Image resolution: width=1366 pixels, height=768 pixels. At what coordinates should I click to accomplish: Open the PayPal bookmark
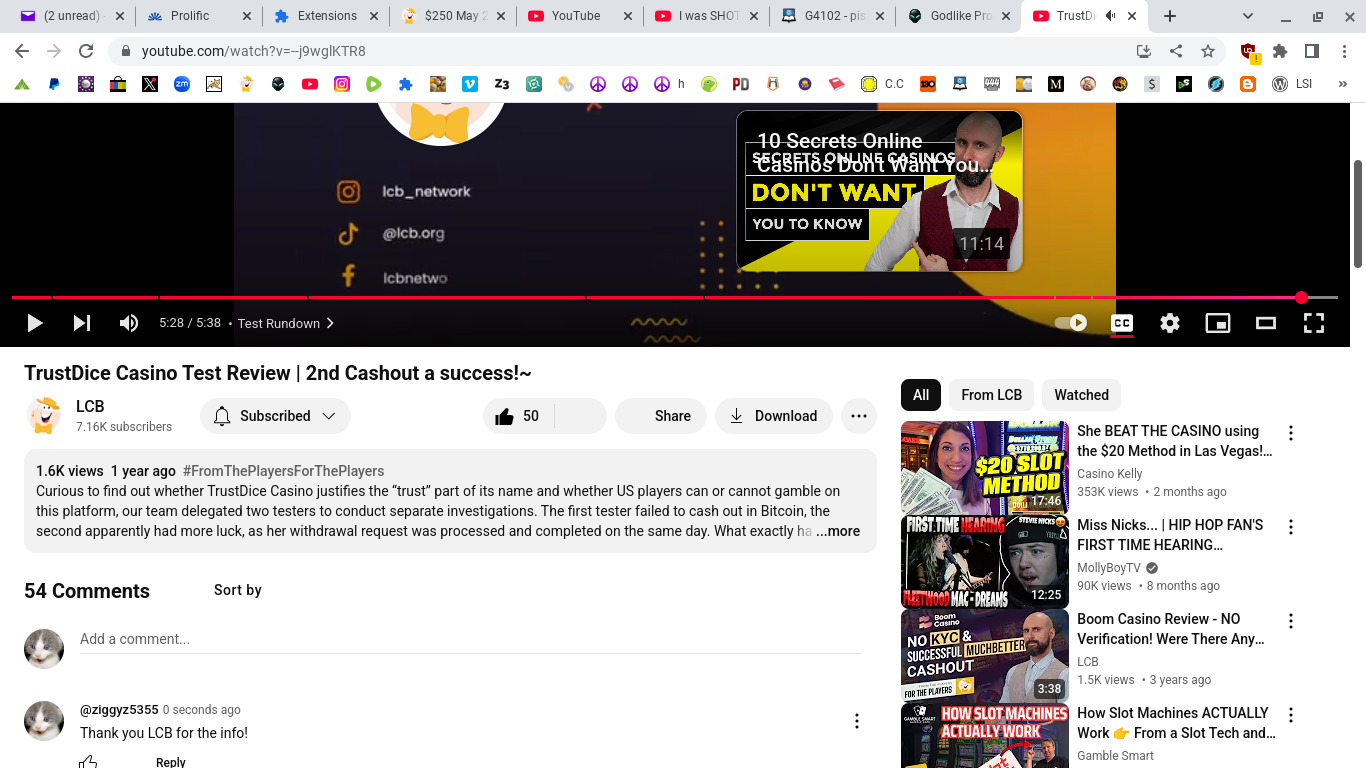[54, 84]
